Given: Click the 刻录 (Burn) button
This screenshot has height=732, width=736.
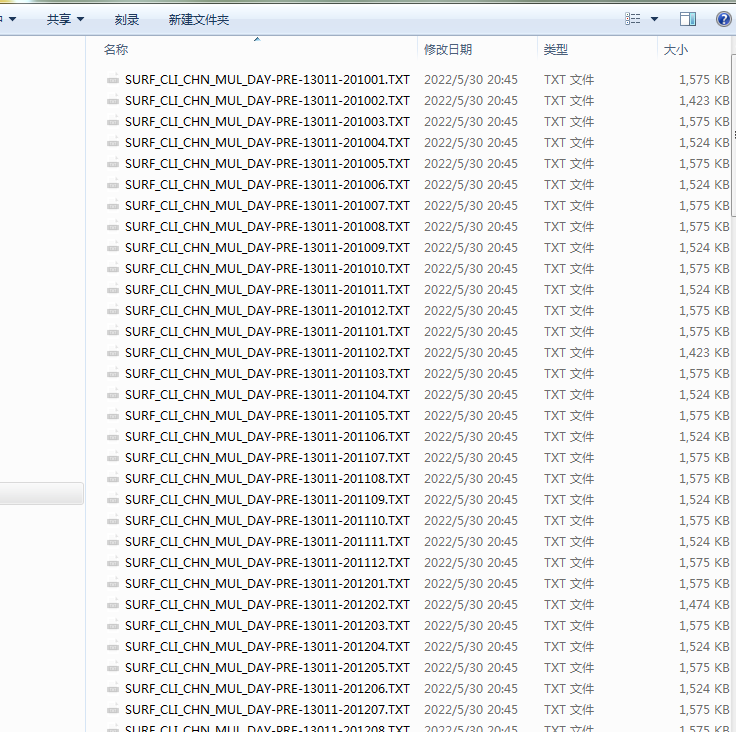Looking at the screenshot, I should click(x=127, y=19).
